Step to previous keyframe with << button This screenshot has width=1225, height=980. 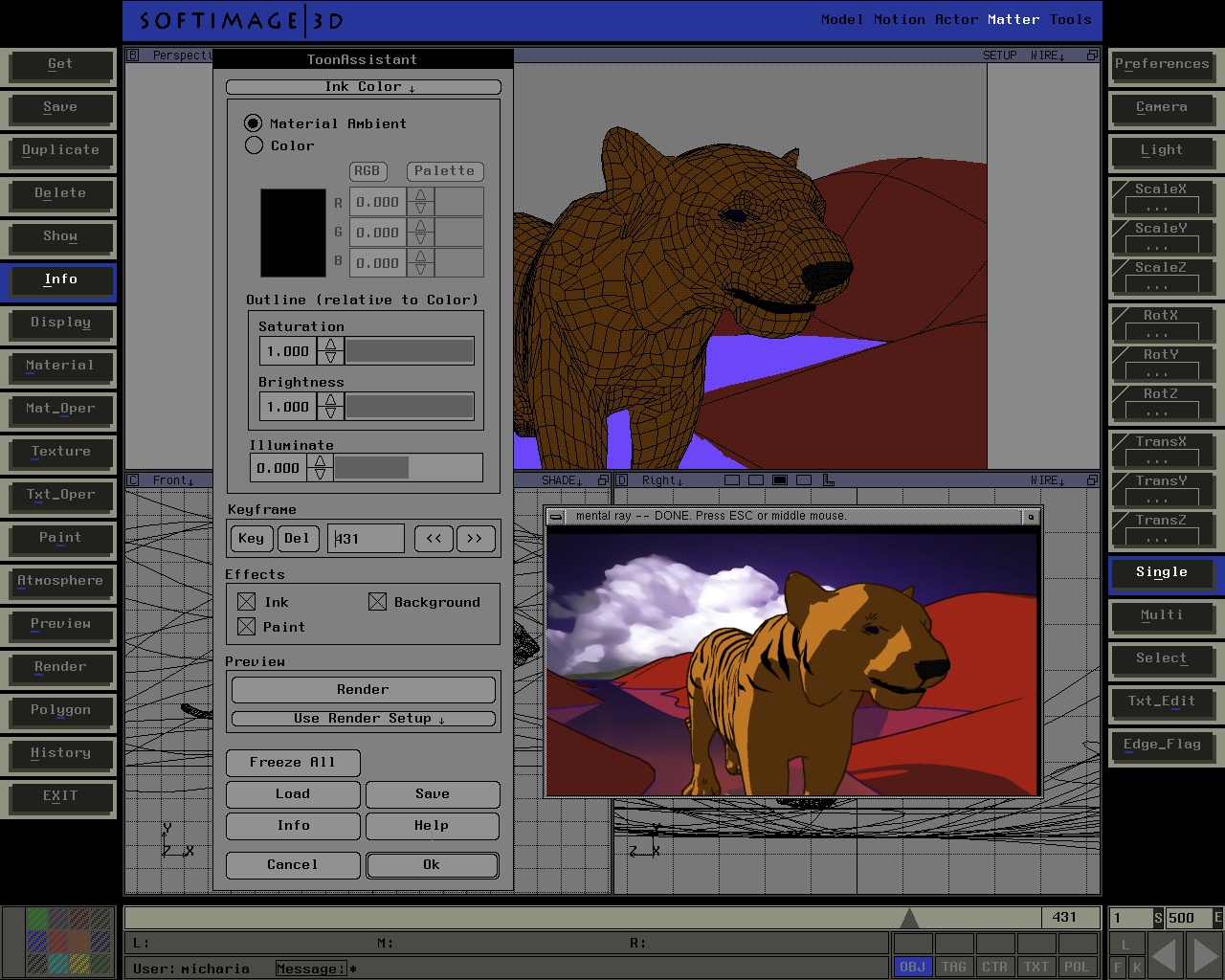pos(434,539)
